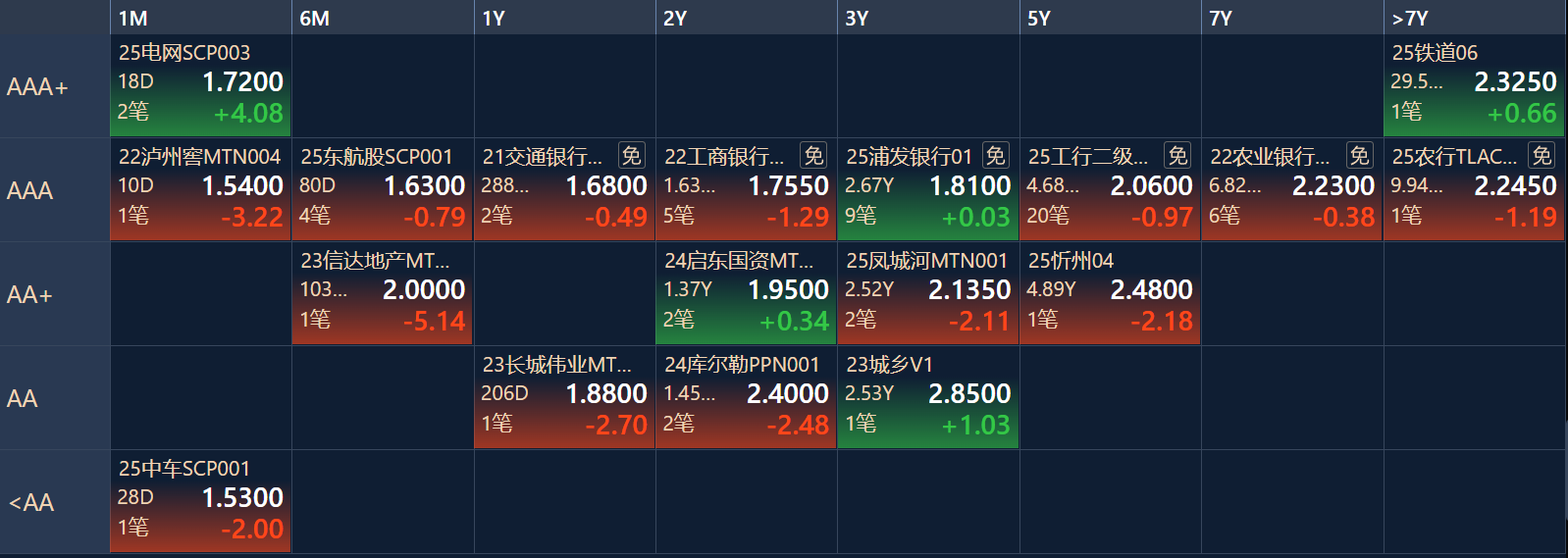The width and height of the screenshot is (1568, 558).
Task: Open the 24启东国资MT bond cell
Action: (746, 294)
